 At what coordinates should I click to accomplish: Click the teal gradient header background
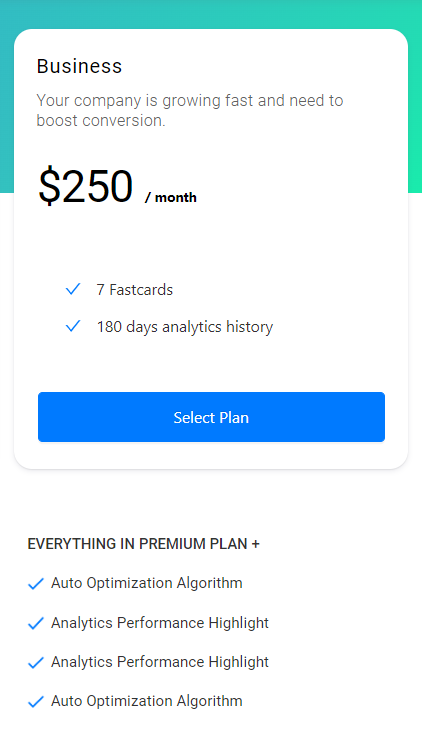[x=211, y=13]
